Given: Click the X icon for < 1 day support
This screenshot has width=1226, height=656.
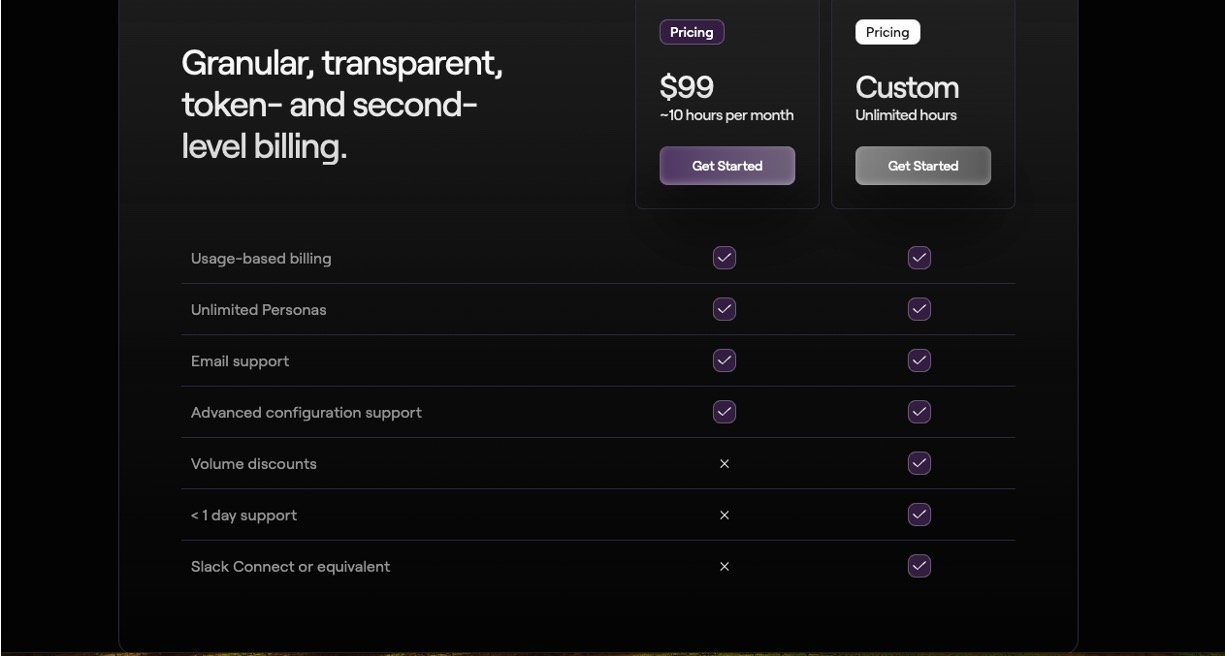Looking at the screenshot, I should coord(725,515).
